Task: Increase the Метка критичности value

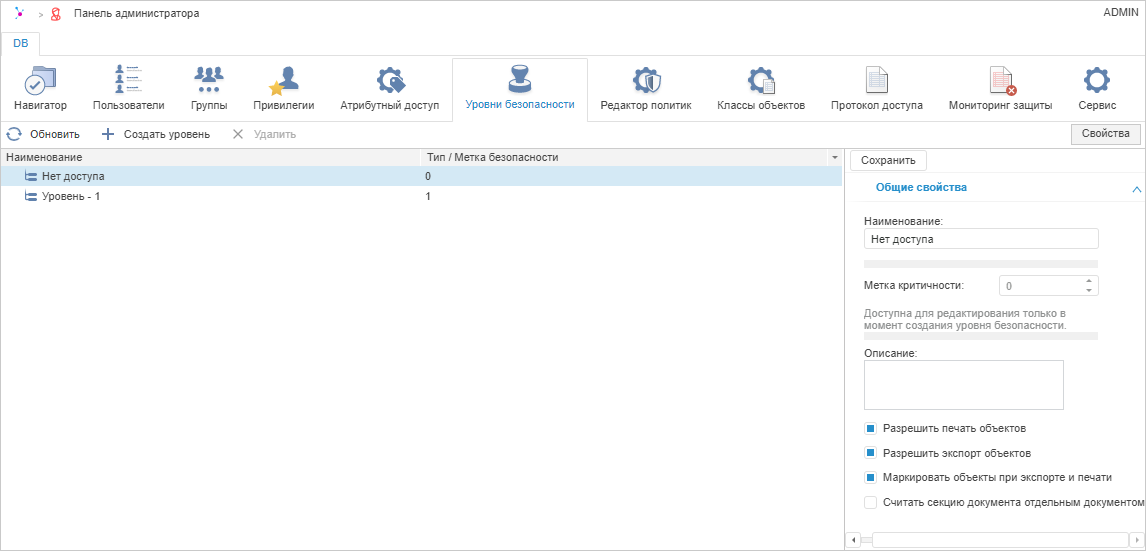Action: click(x=1088, y=281)
